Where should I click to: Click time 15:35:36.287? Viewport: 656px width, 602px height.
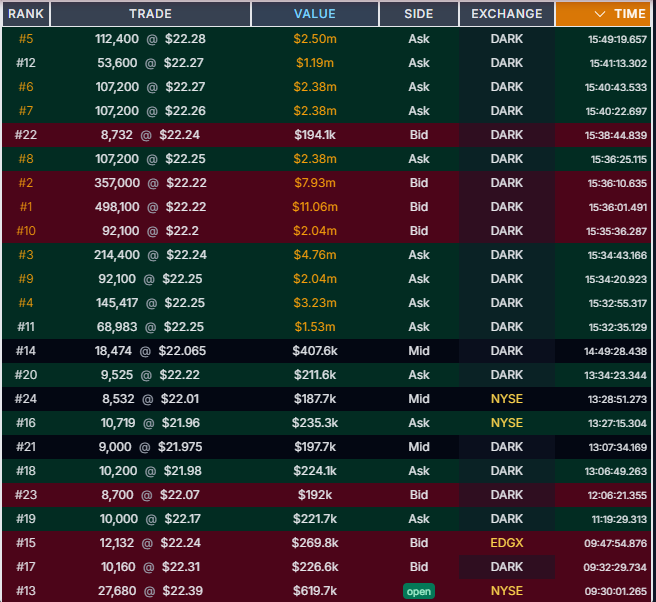tap(616, 231)
